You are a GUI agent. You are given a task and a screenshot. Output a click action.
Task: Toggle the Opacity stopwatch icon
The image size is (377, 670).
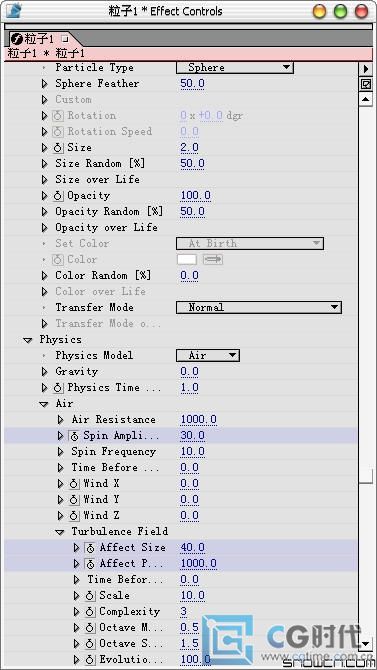tap(58, 196)
